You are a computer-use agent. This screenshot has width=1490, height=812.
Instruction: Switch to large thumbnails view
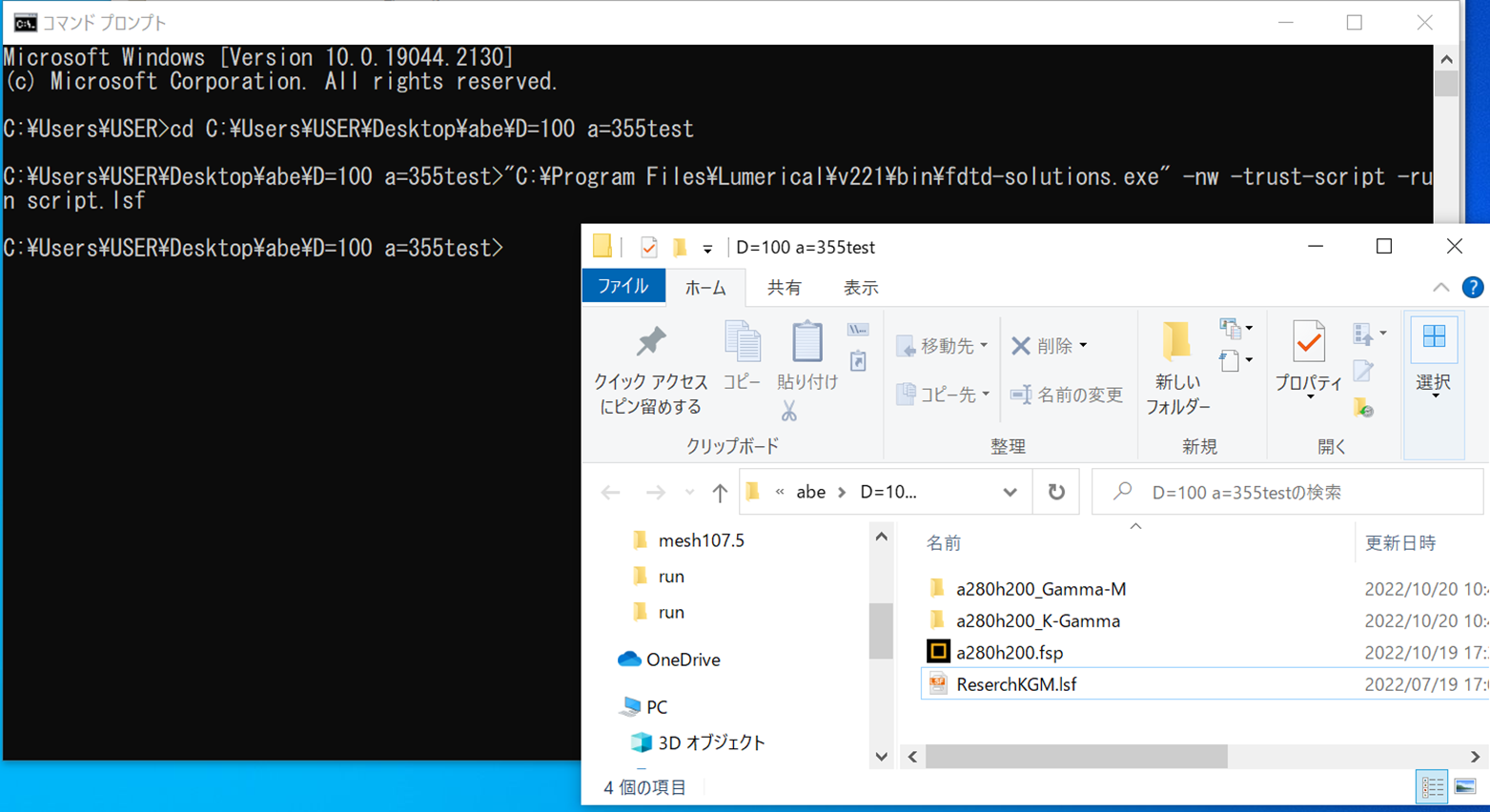click(x=1465, y=787)
